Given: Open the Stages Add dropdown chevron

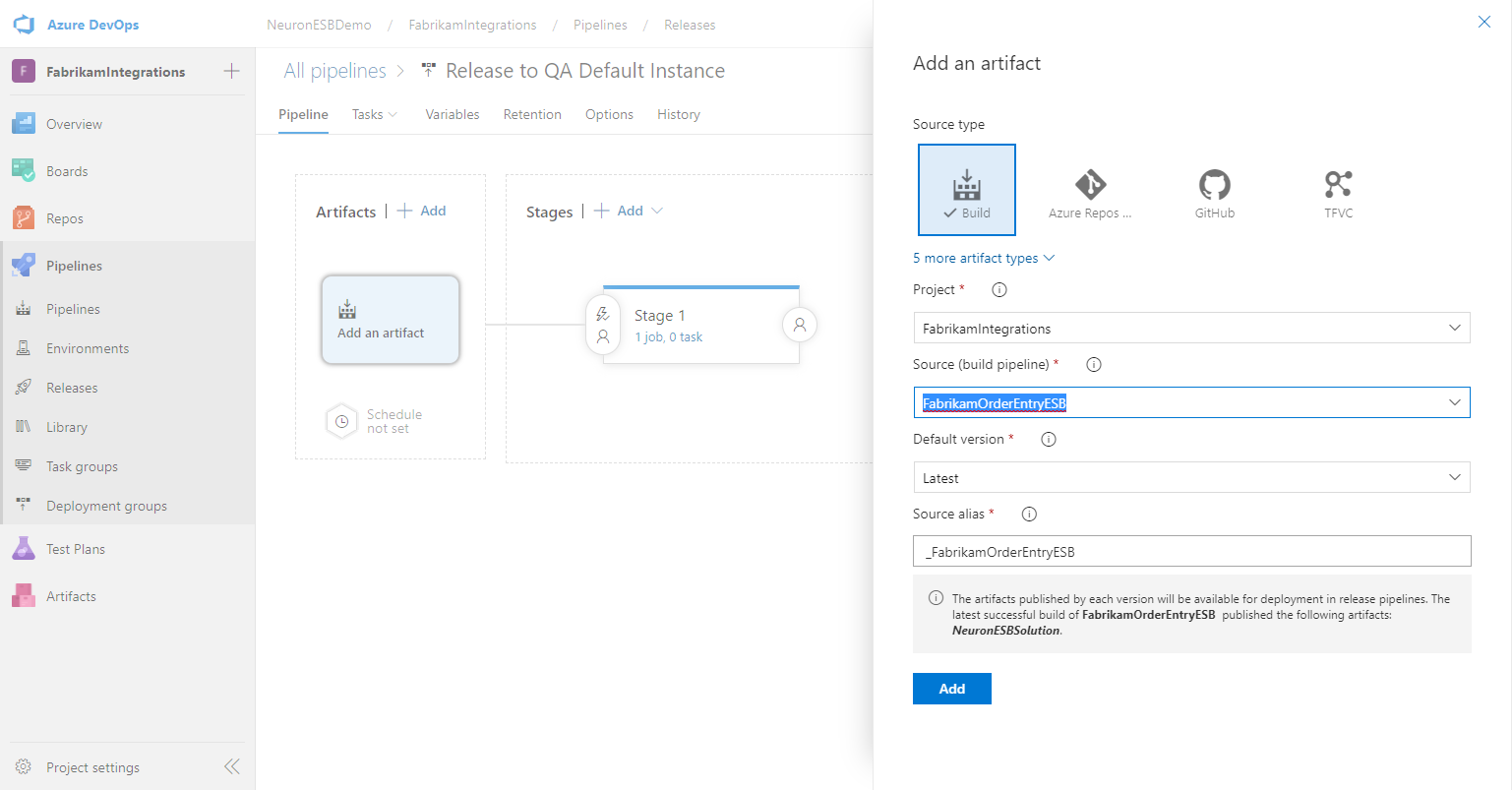Looking at the screenshot, I should coord(657,211).
